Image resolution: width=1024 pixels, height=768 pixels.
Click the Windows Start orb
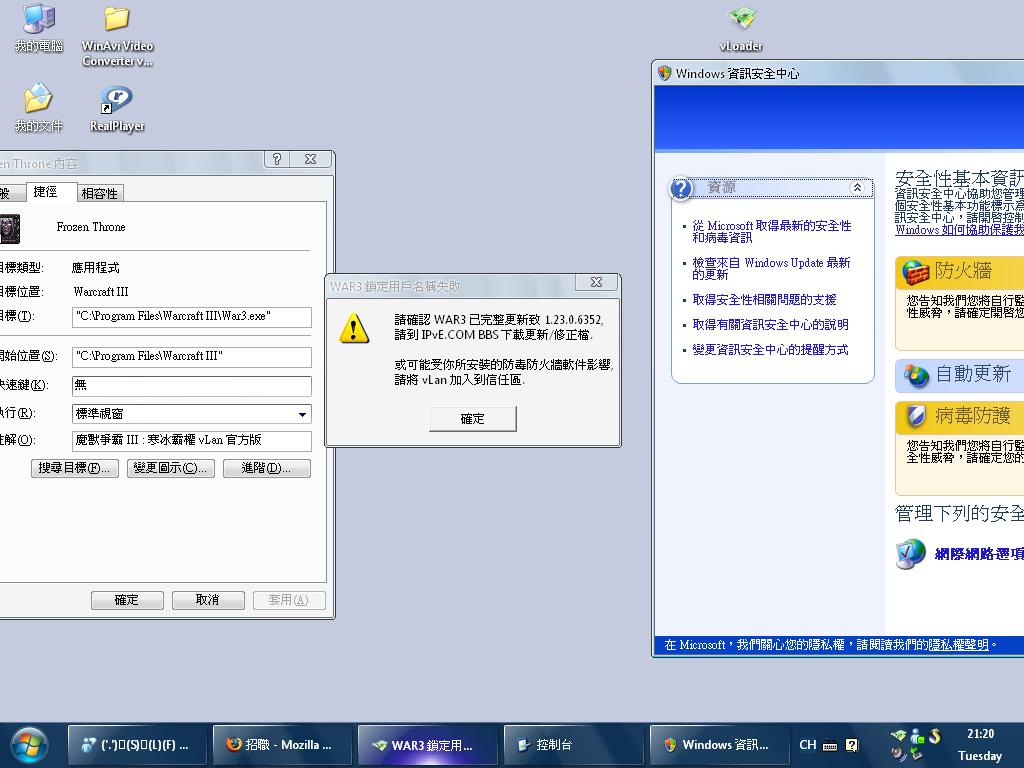29,744
